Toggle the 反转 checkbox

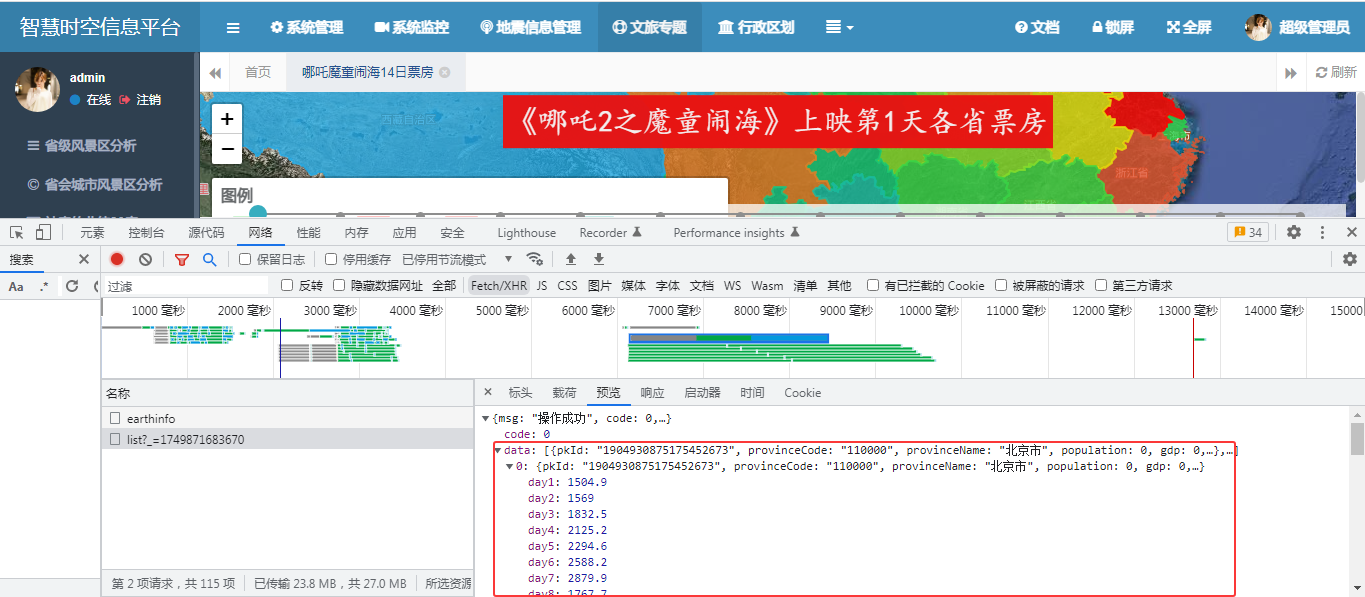pos(287,285)
